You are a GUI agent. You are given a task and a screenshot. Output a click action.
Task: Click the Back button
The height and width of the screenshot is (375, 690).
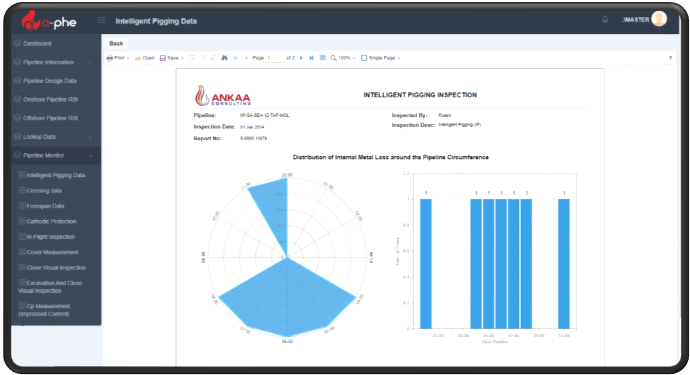116,44
